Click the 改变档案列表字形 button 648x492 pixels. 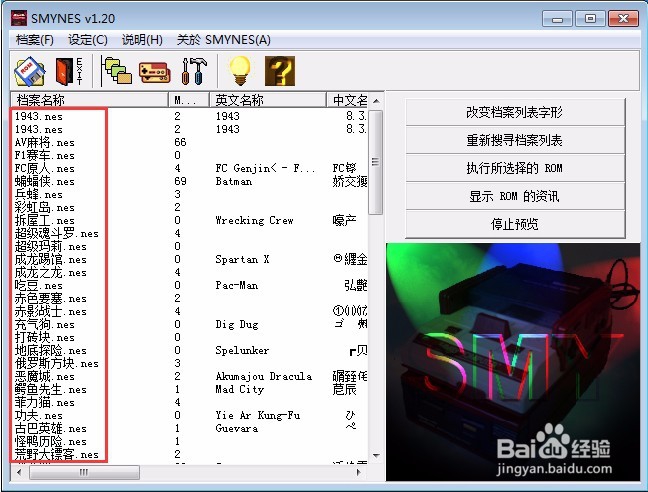(515, 112)
